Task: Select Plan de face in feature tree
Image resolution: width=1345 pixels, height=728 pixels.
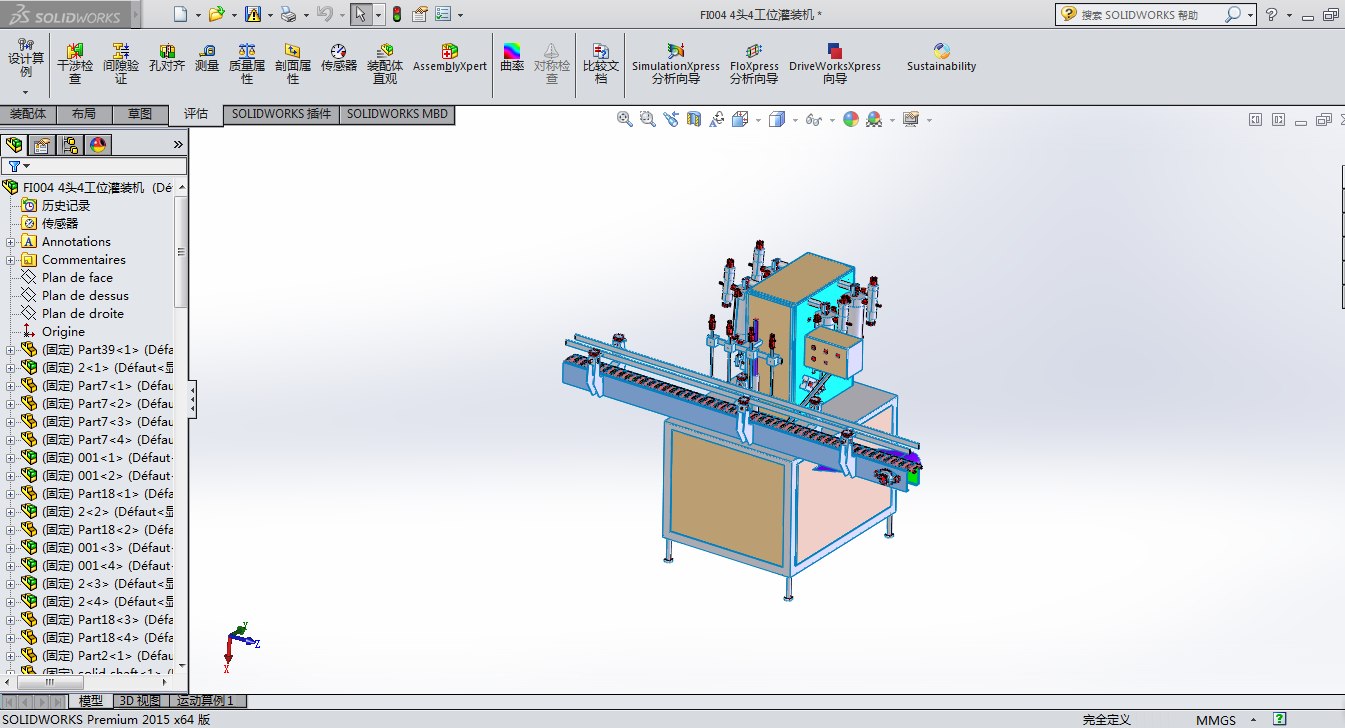Action: click(77, 278)
